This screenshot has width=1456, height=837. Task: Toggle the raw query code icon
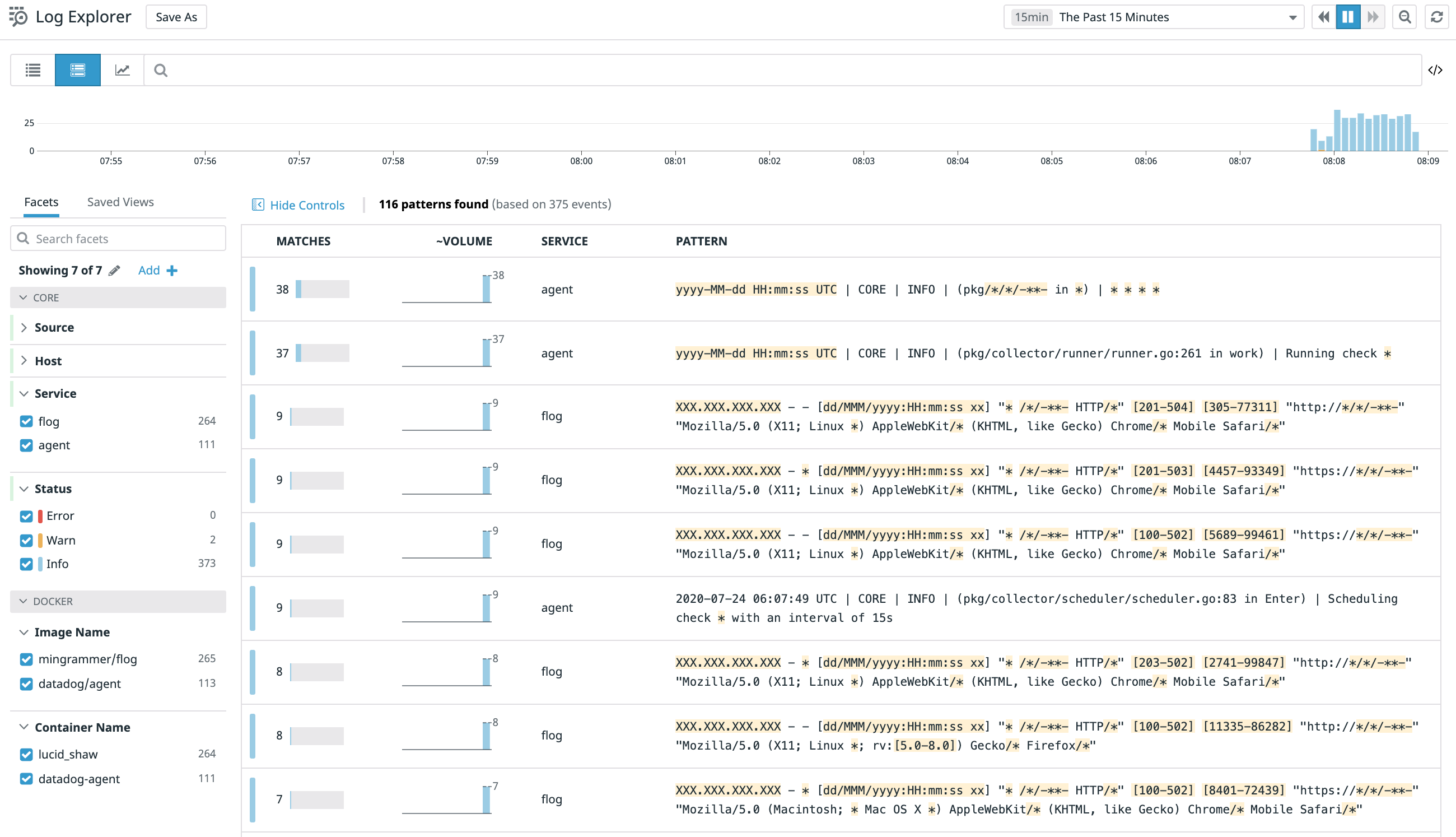pyautogui.click(x=1435, y=70)
